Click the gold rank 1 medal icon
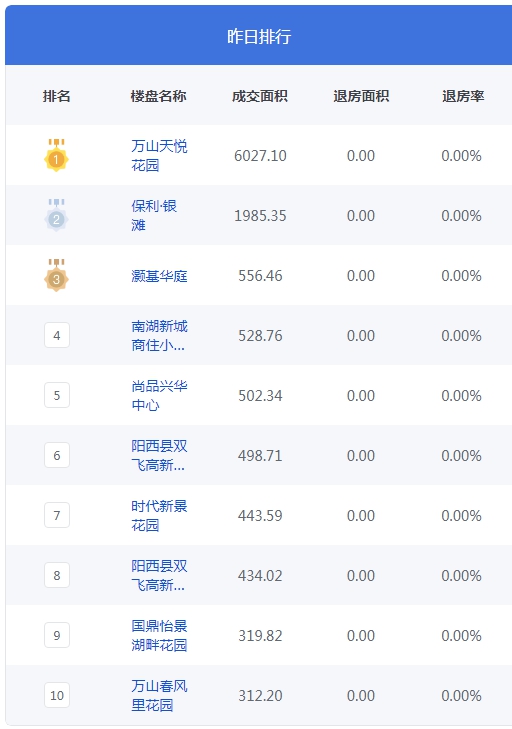Image resolution: width=512 pixels, height=729 pixels. coord(56,155)
